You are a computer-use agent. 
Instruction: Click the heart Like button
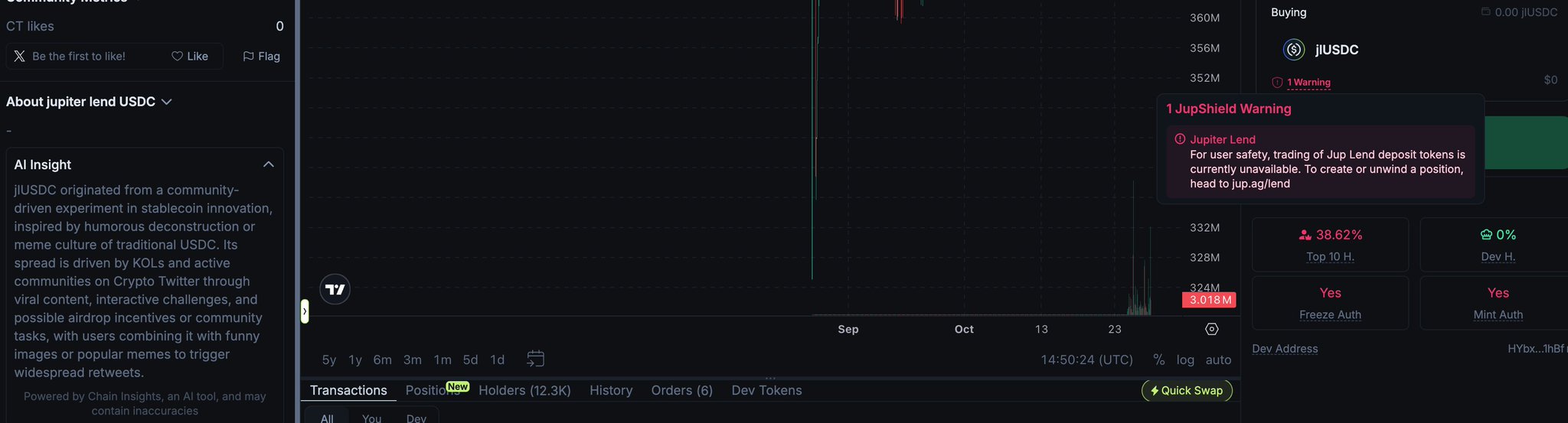[x=190, y=57]
